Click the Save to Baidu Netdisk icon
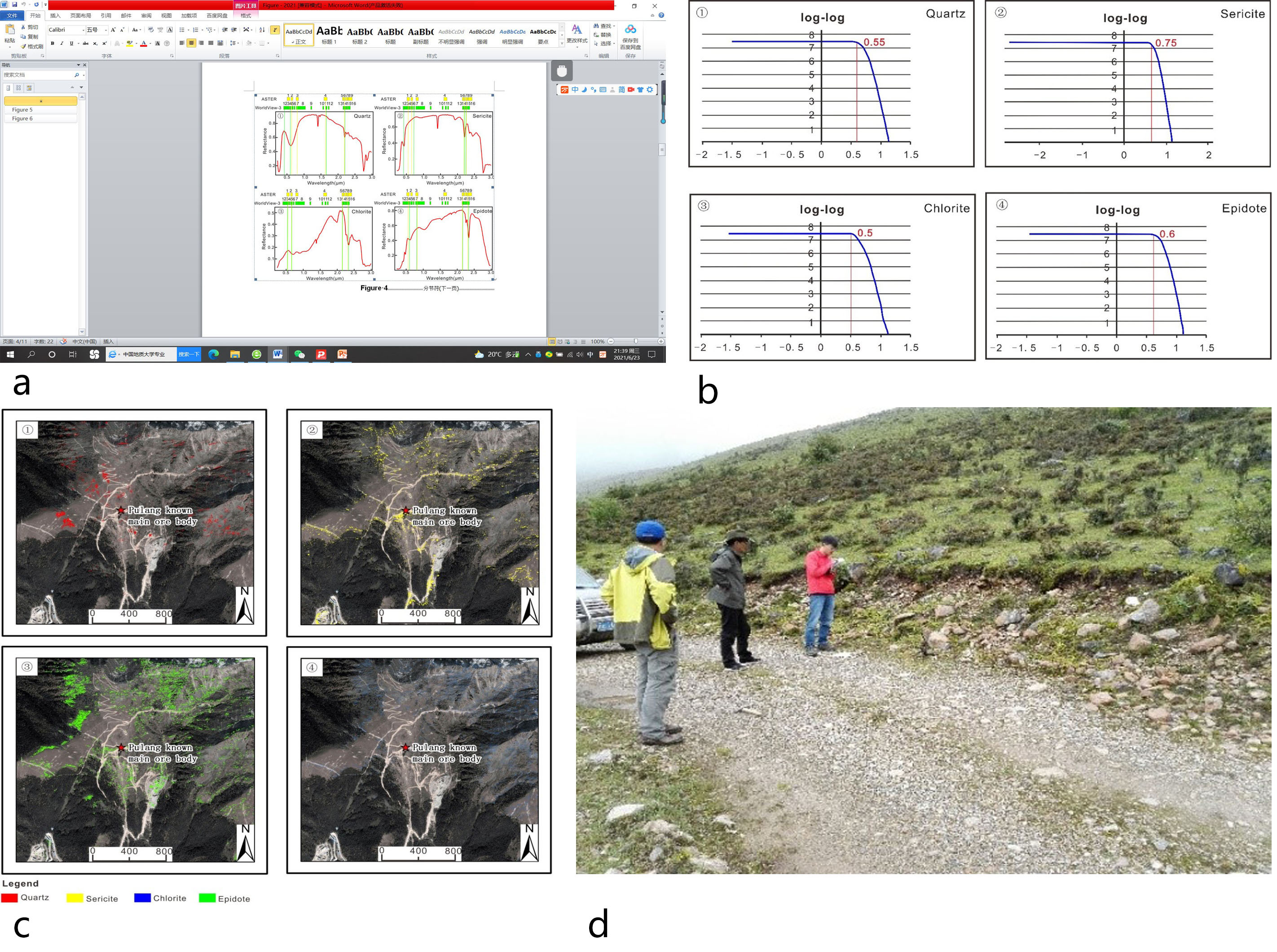The image size is (1277, 952). click(x=630, y=30)
